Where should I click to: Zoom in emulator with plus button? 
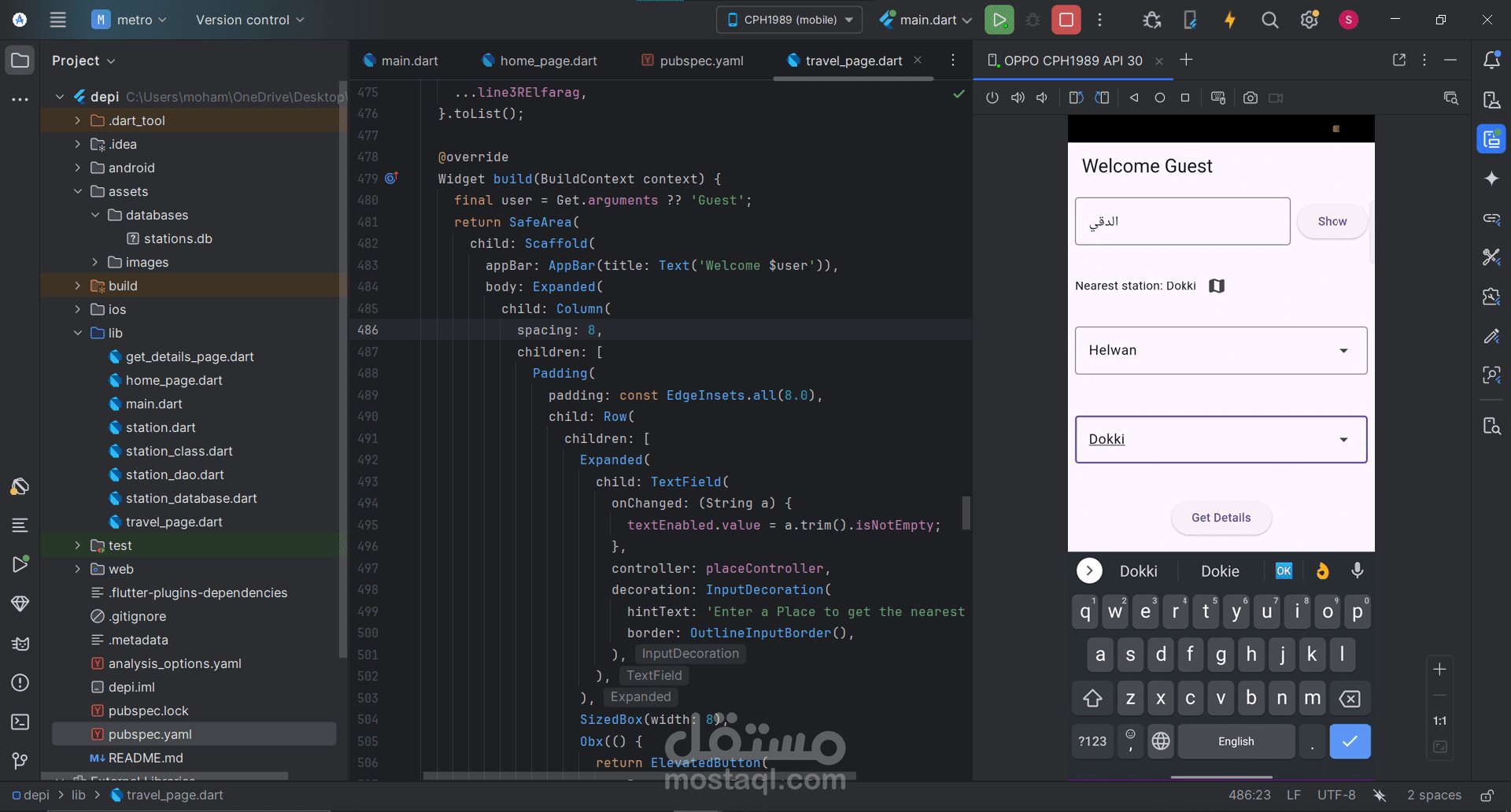click(x=1439, y=670)
